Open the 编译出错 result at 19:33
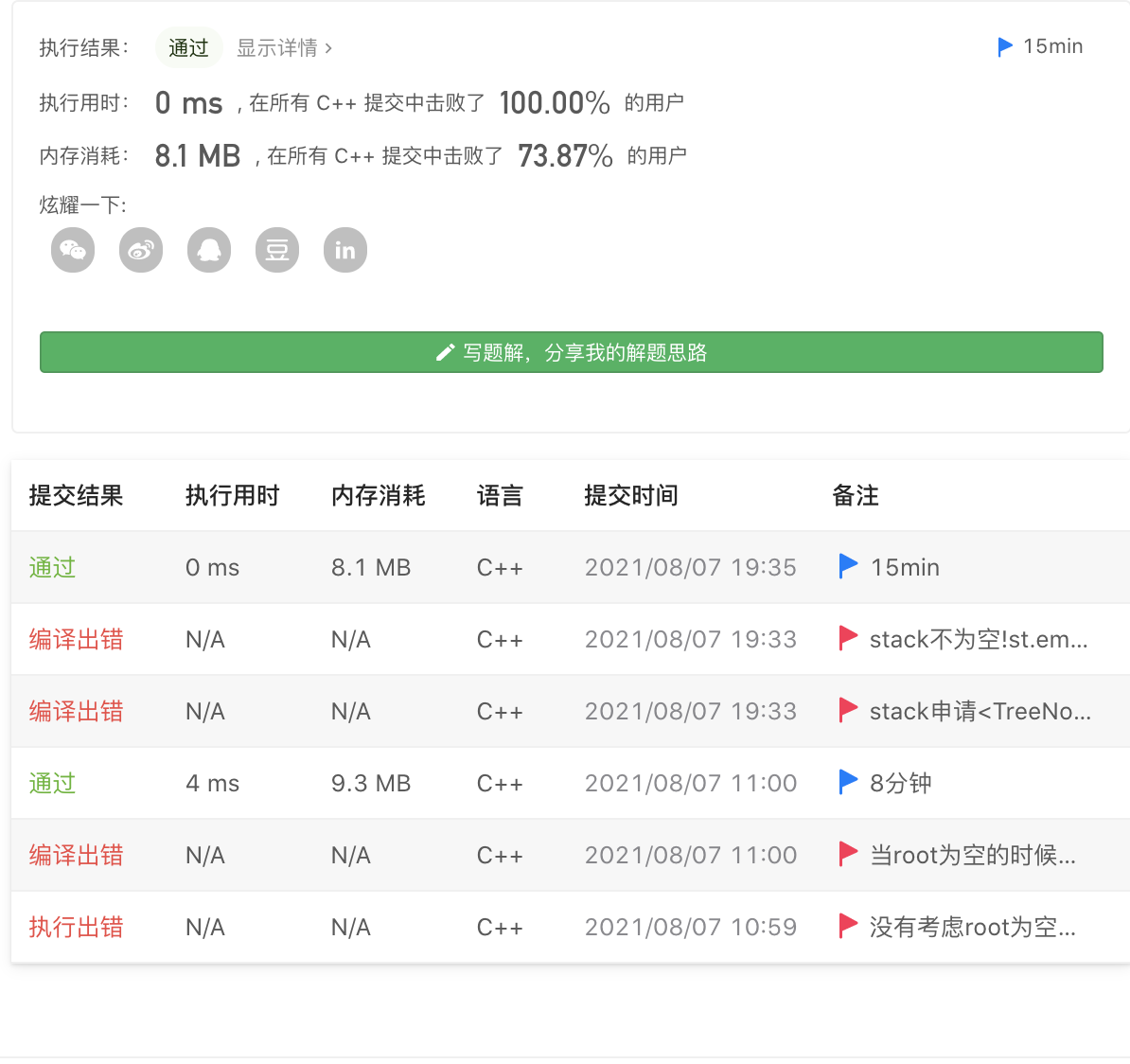This screenshot has width=1130, height=1064. click(76, 639)
